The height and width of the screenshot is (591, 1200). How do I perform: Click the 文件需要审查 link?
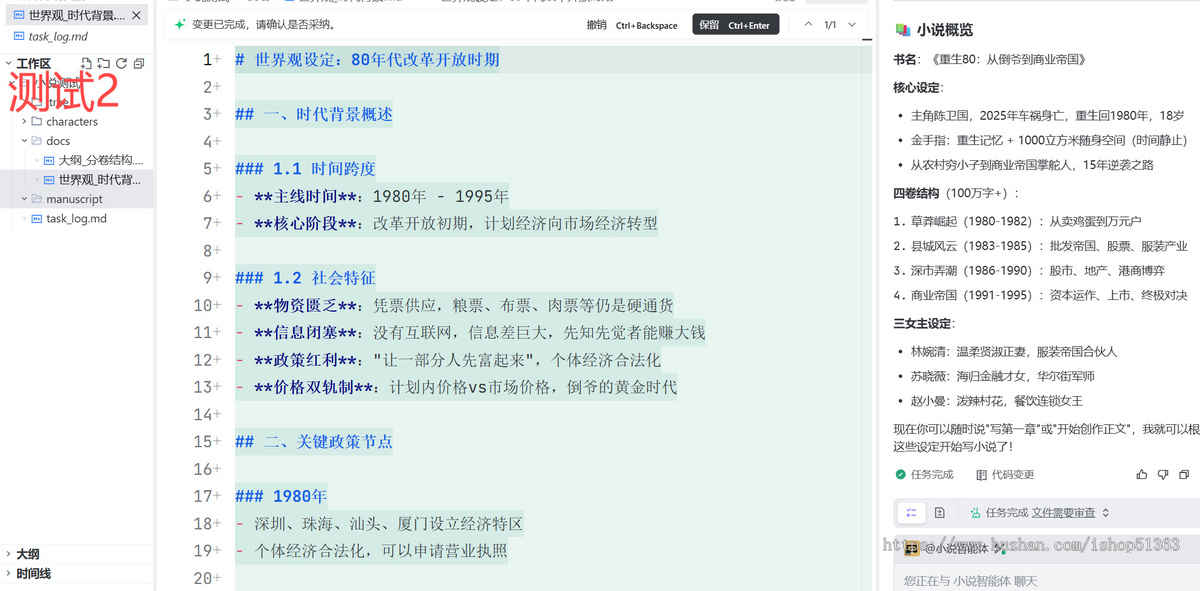tap(1064, 513)
